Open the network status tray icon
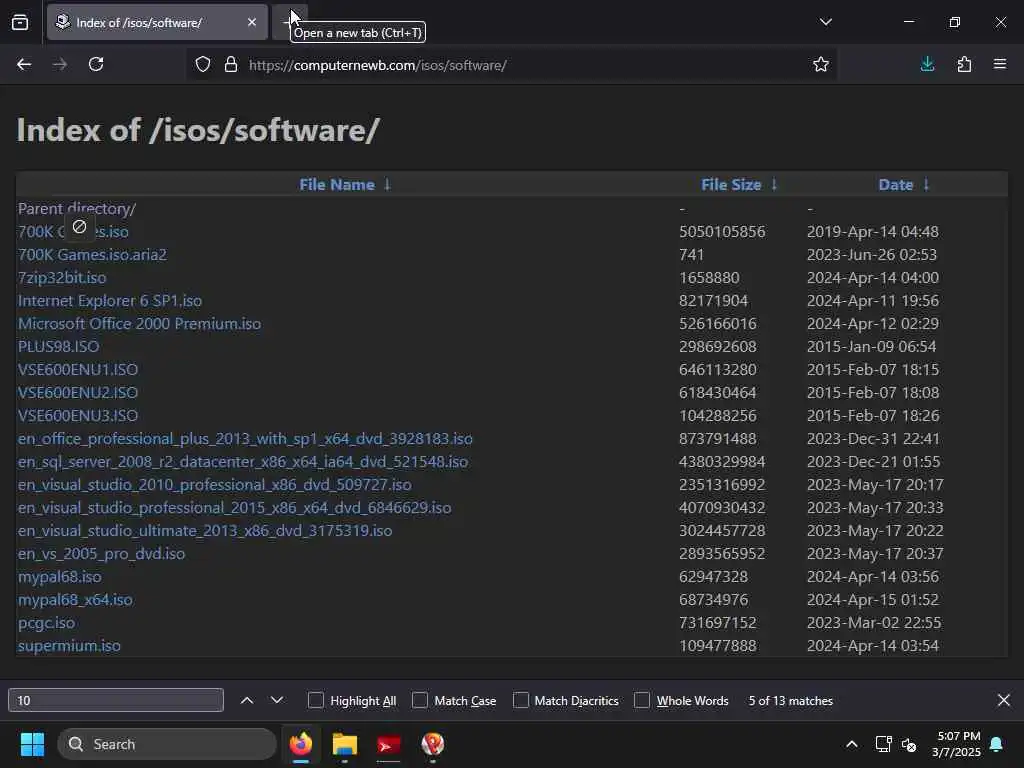This screenshot has width=1024, height=768. (883, 744)
